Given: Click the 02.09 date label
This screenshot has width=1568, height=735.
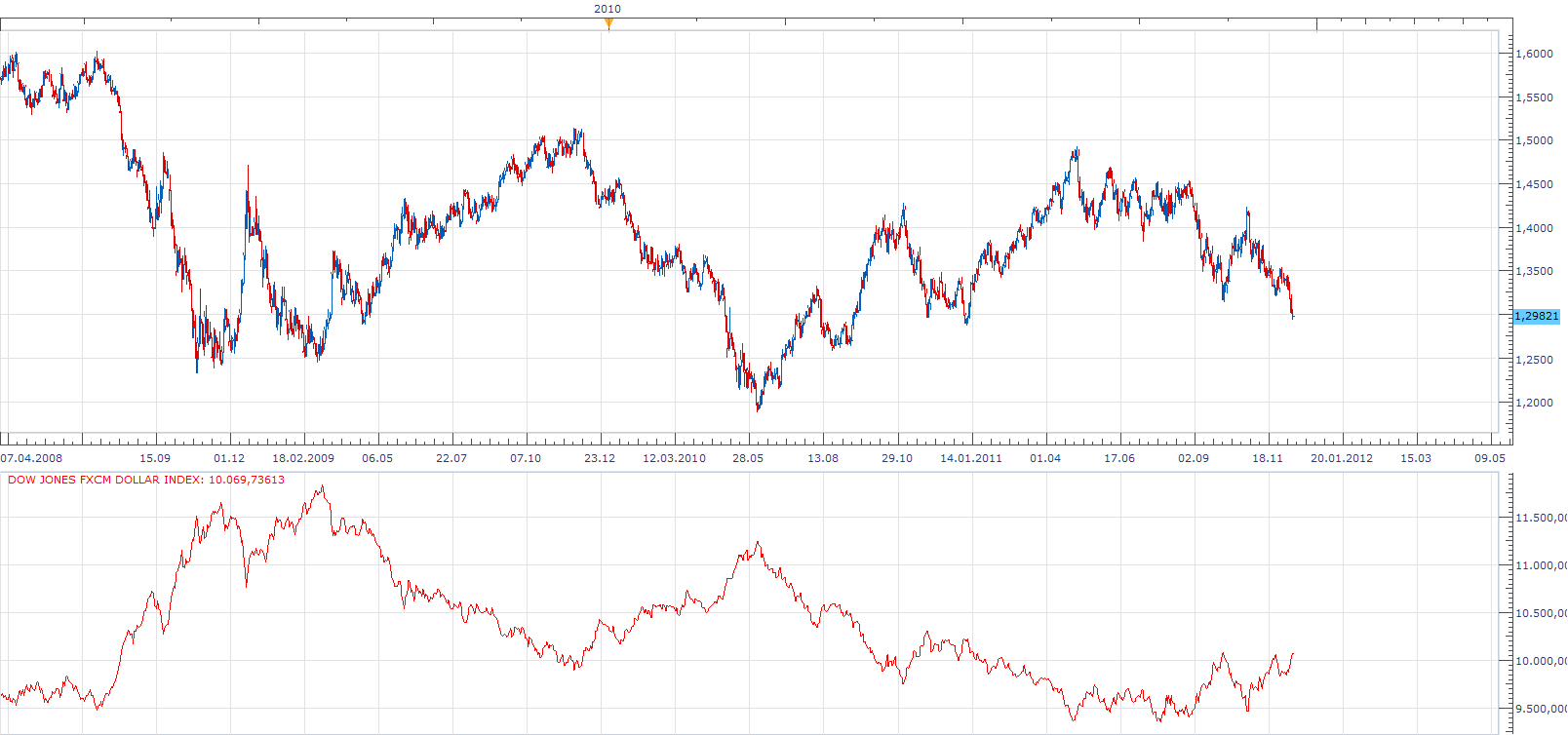Looking at the screenshot, I should (1194, 458).
